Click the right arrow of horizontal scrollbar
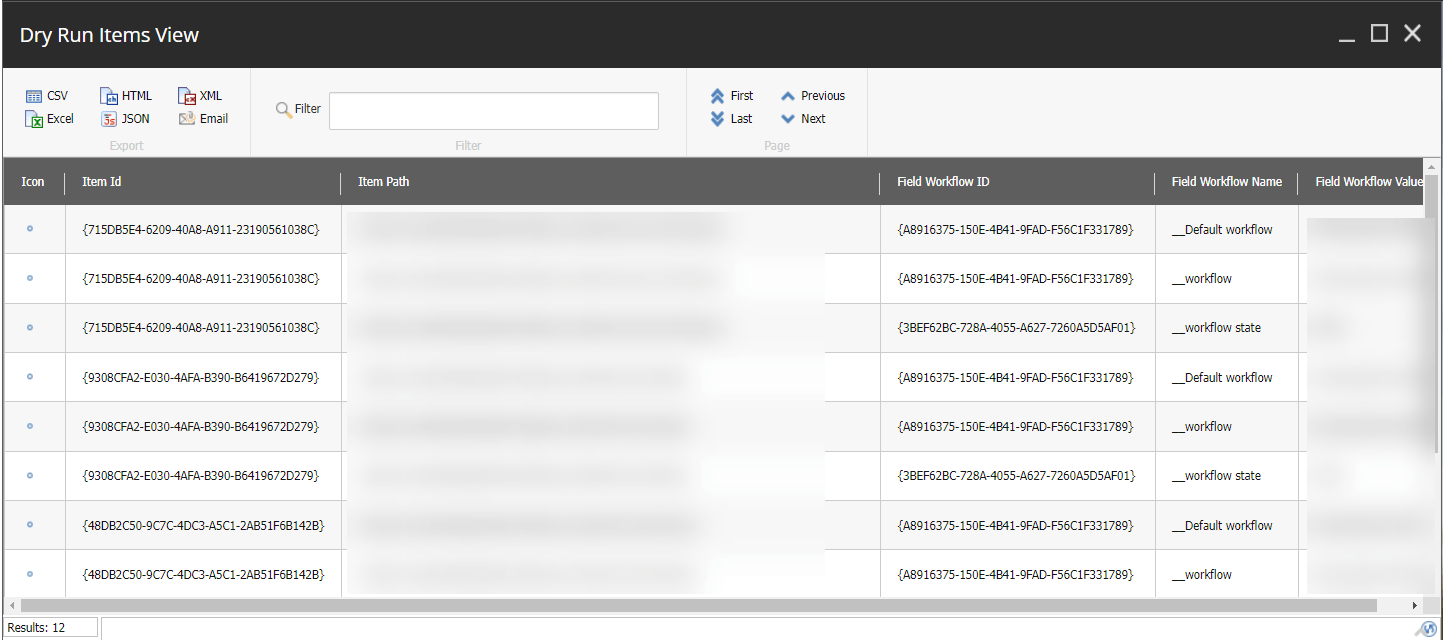 (1414, 606)
